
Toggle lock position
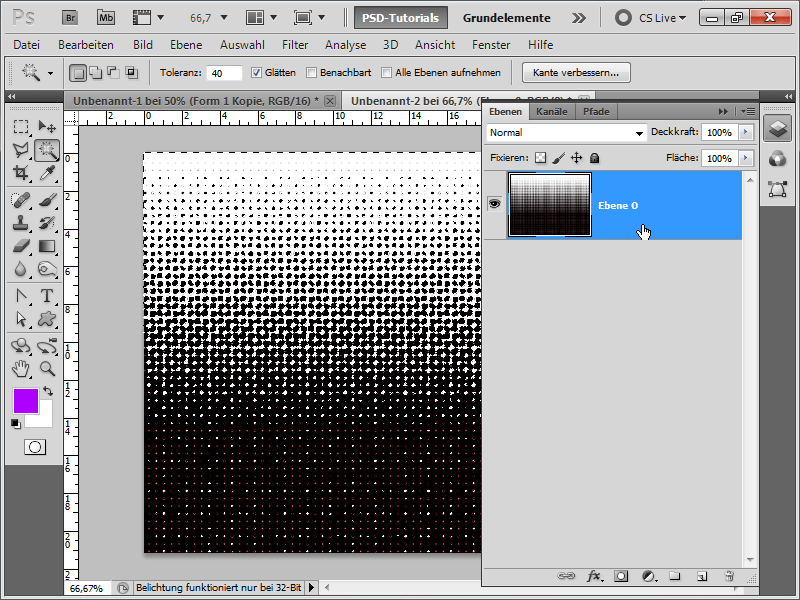pos(577,158)
